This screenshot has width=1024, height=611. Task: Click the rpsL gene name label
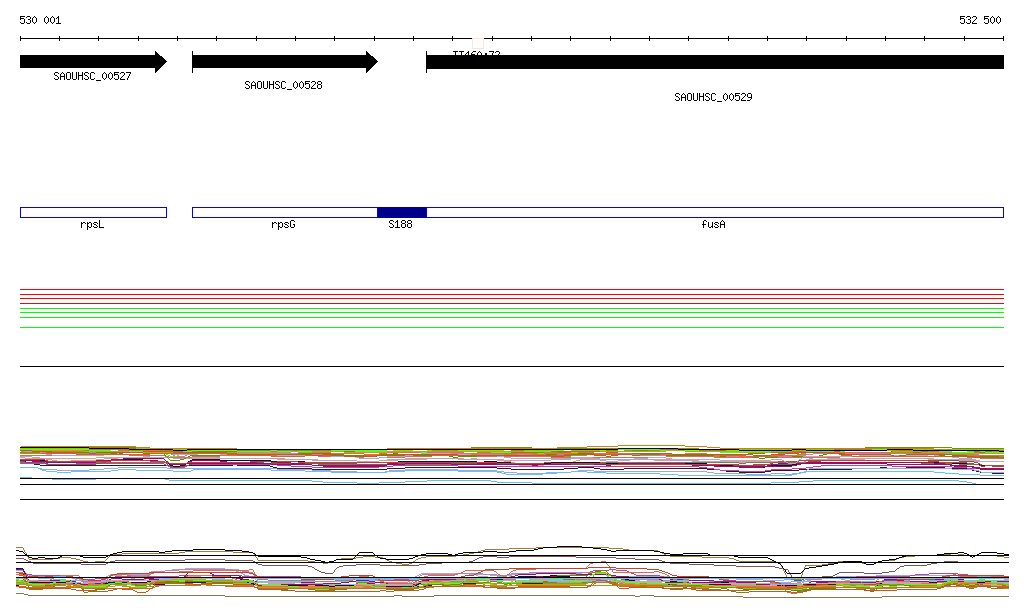pos(92,225)
